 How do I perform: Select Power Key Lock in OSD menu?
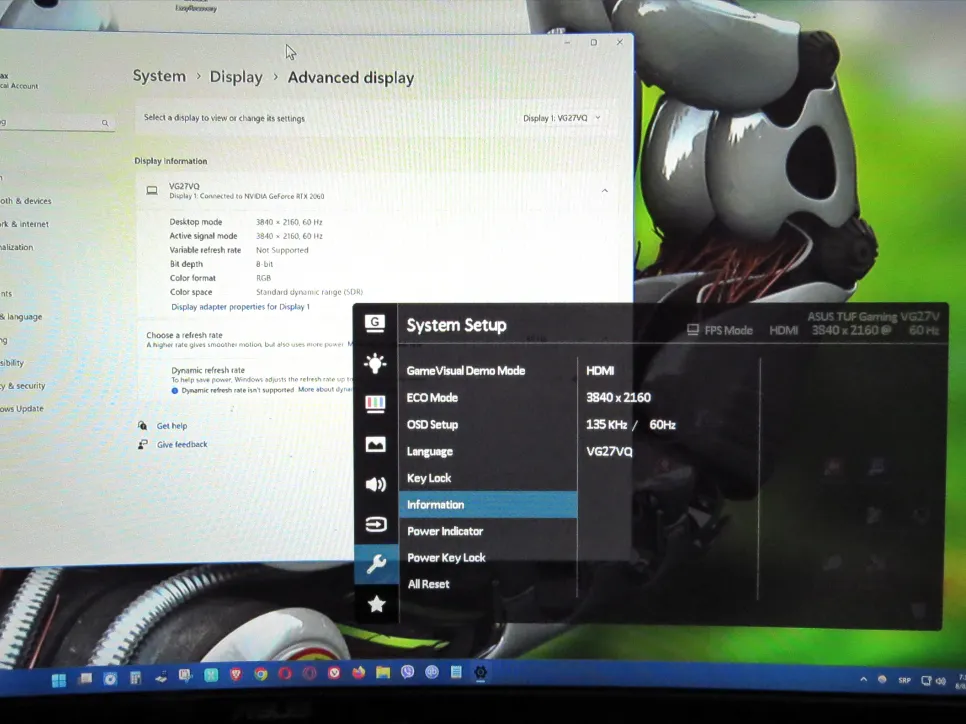coord(446,558)
